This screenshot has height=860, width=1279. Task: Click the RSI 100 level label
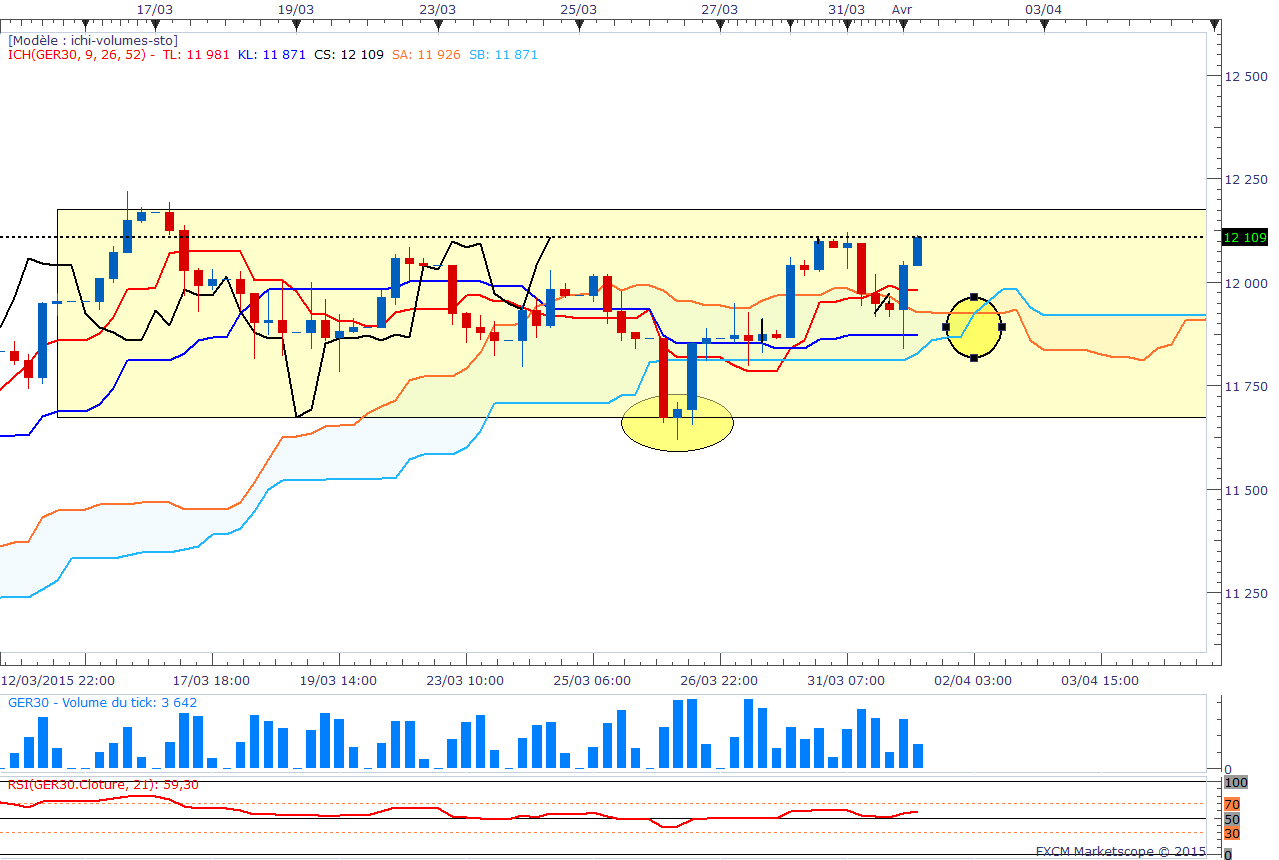[x=1236, y=783]
